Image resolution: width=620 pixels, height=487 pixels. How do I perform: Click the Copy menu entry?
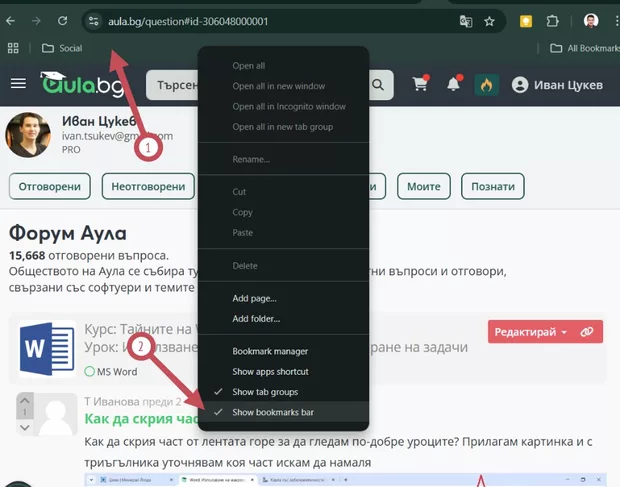(283, 212)
